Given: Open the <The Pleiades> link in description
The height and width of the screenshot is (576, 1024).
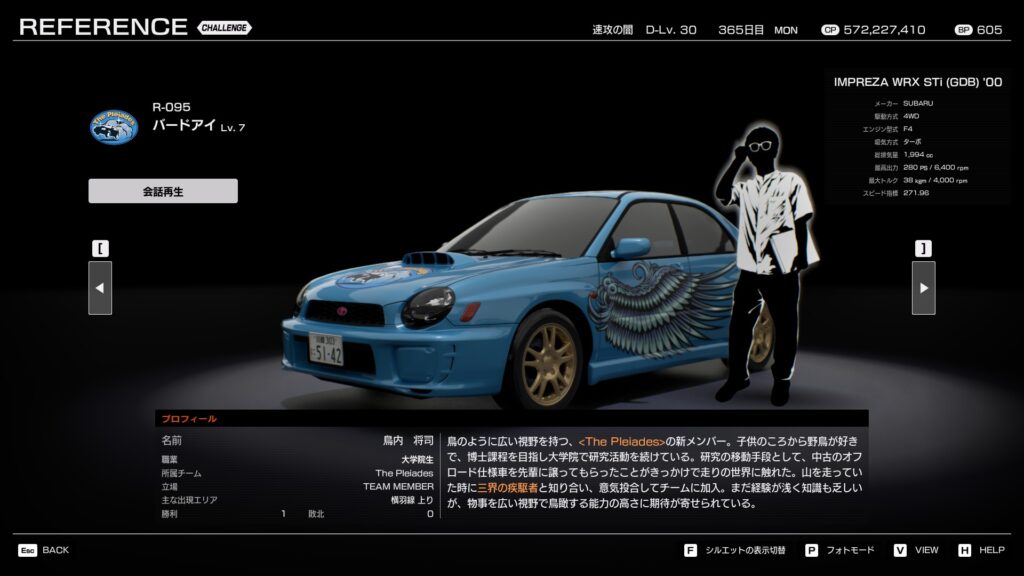Looking at the screenshot, I should click(x=621, y=441).
